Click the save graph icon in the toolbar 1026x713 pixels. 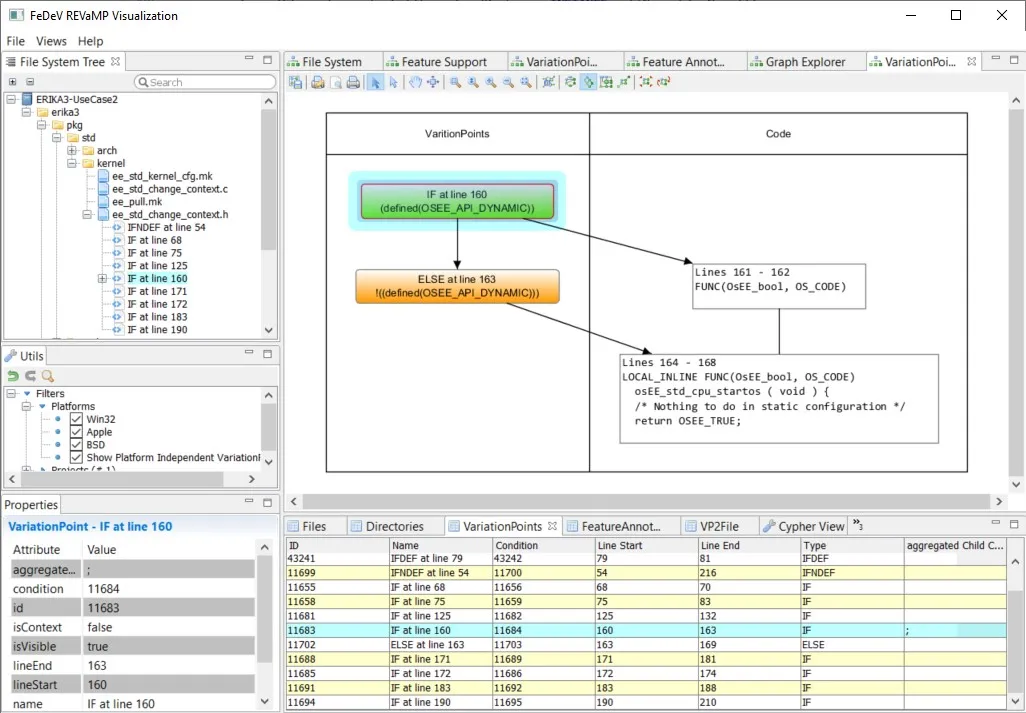point(296,82)
